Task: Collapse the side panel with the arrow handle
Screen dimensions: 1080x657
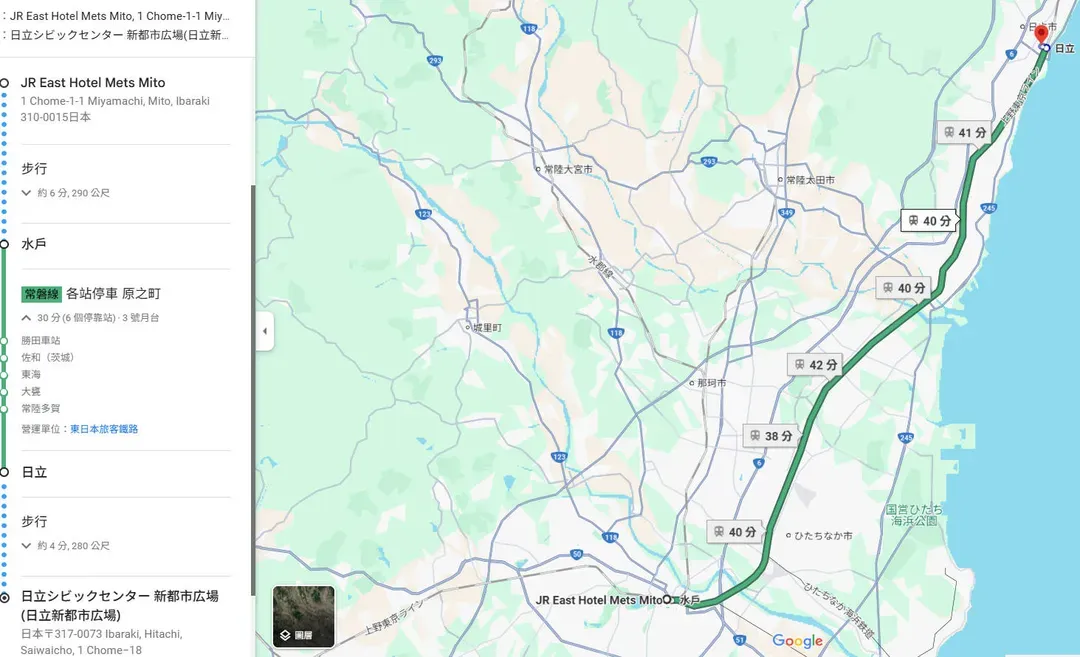Action: tap(264, 331)
